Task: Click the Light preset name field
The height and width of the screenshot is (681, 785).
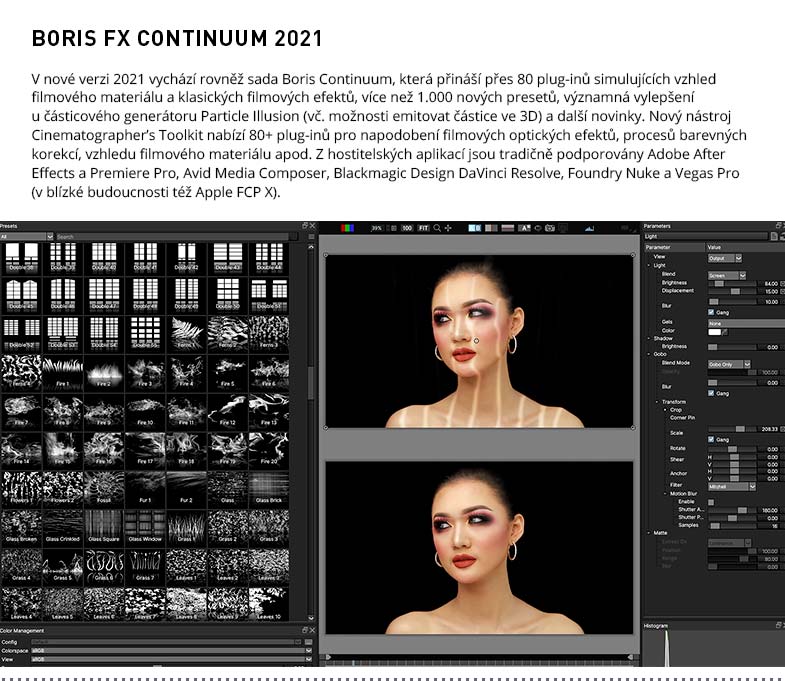Action: [706, 236]
